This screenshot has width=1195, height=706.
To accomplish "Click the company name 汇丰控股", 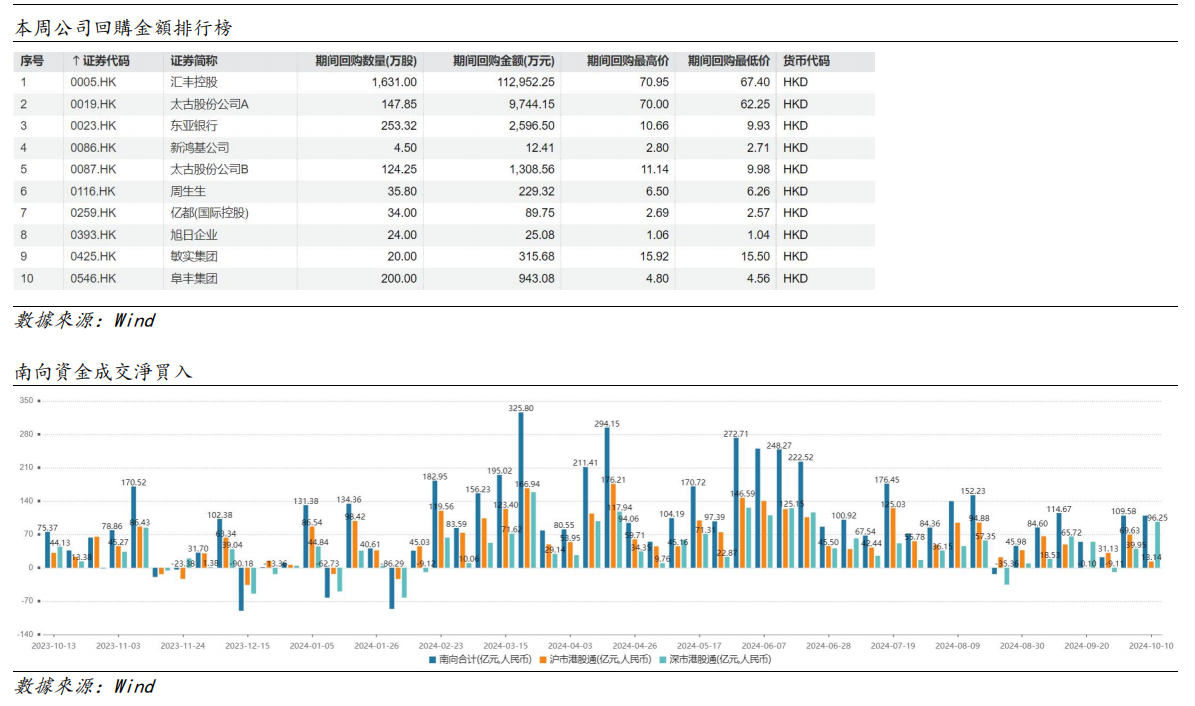I will point(194,82).
